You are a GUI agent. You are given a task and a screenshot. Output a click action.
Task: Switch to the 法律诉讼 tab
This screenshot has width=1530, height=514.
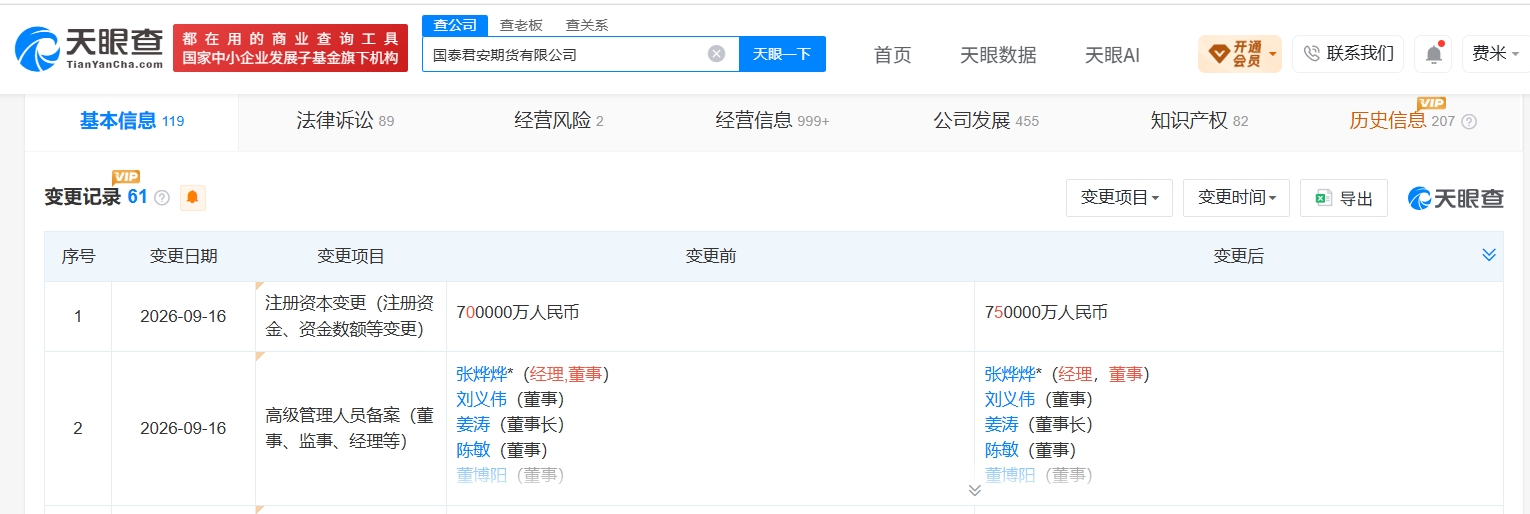tap(345, 121)
